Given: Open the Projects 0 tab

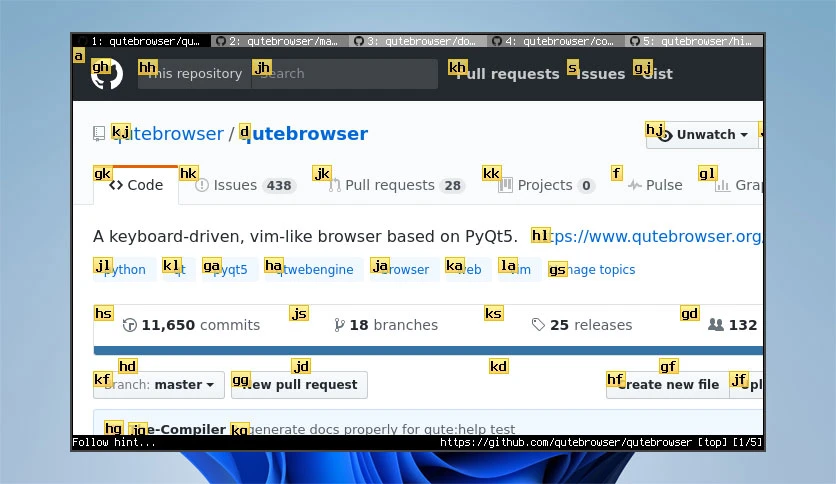Looking at the screenshot, I should click(x=546, y=185).
